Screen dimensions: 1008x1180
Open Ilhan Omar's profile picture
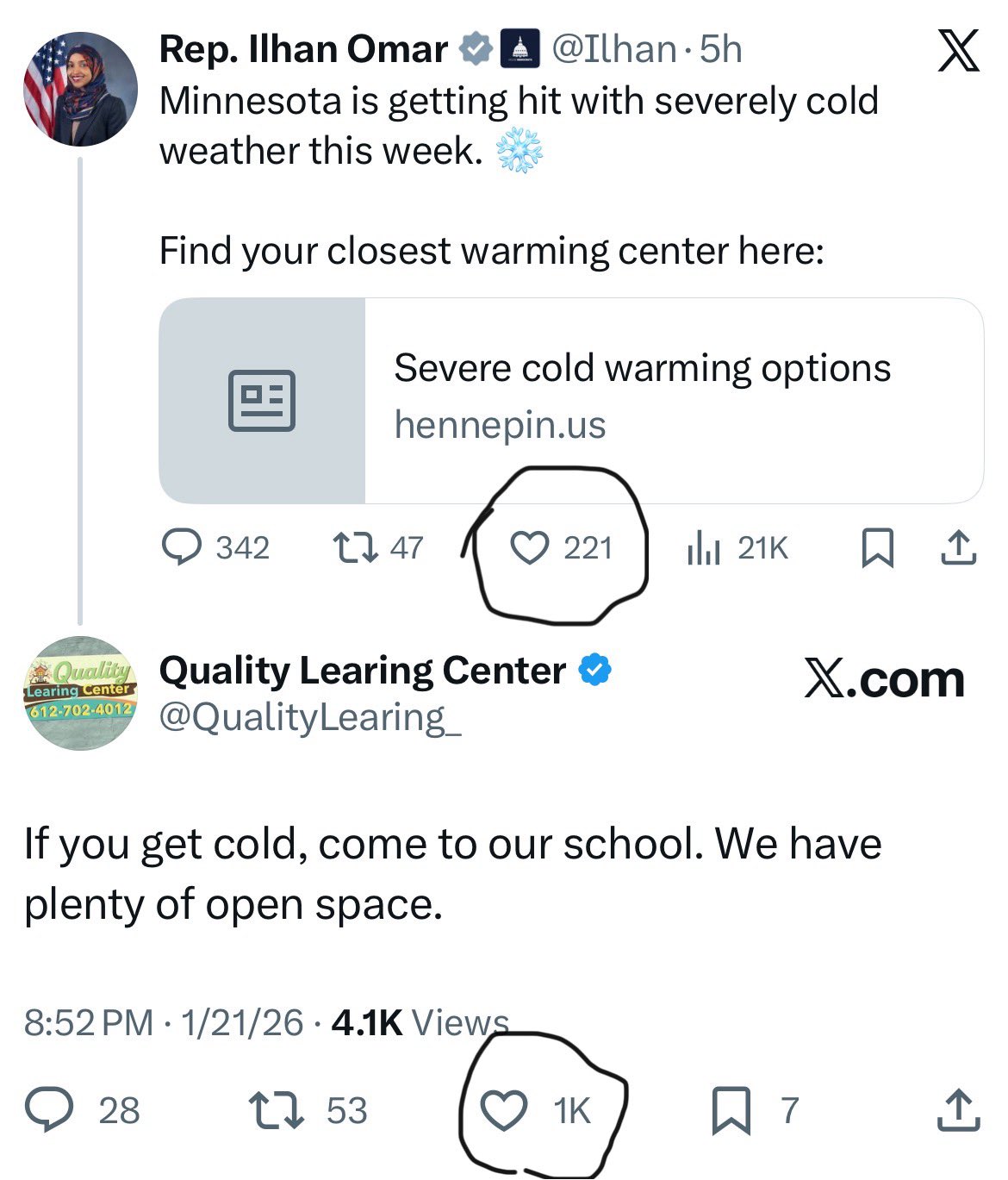[80, 89]
